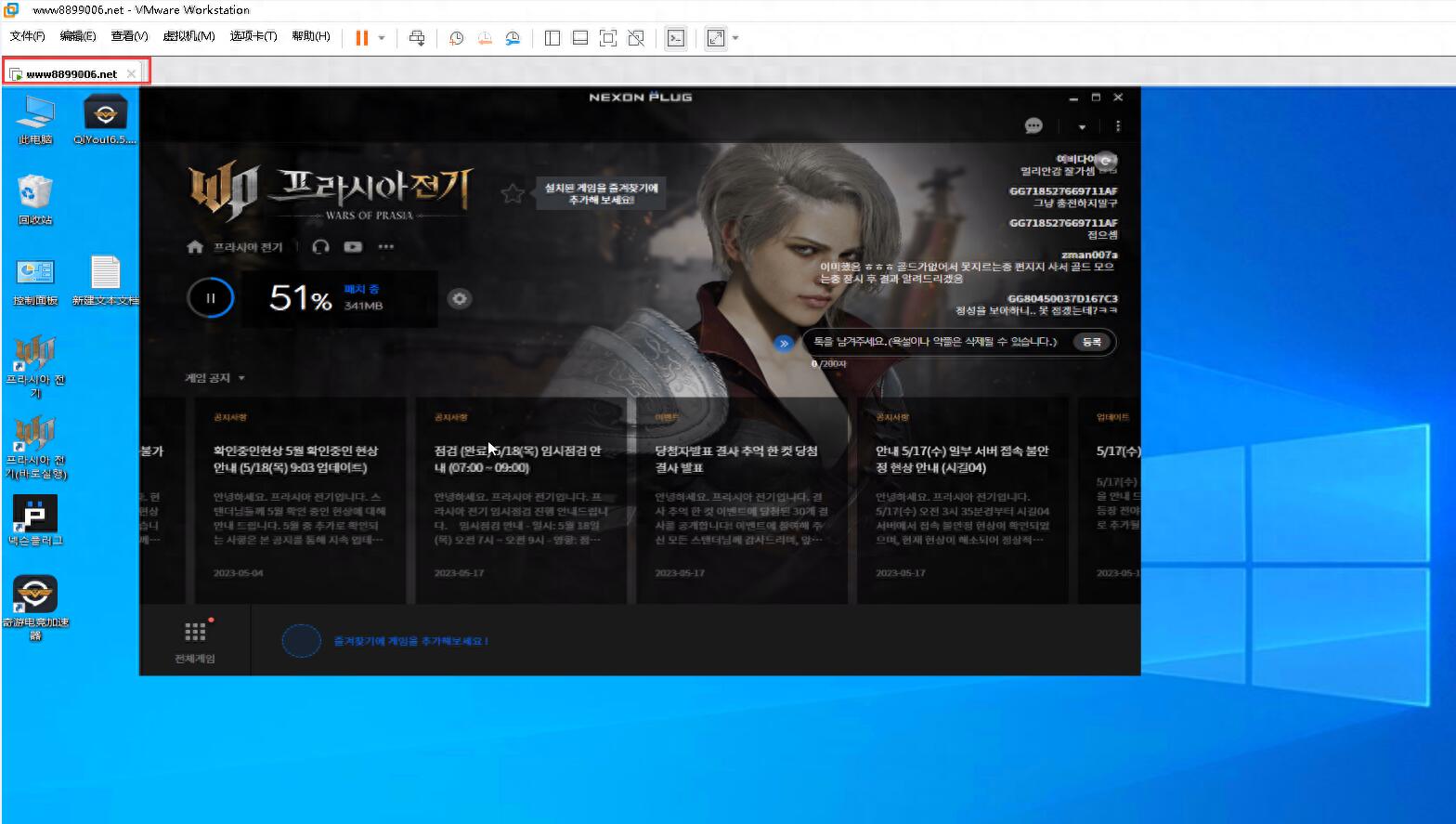Open the snapshot manager
Image resolution: width=1456 pixels, height=824 pixels.
point(513,38)
